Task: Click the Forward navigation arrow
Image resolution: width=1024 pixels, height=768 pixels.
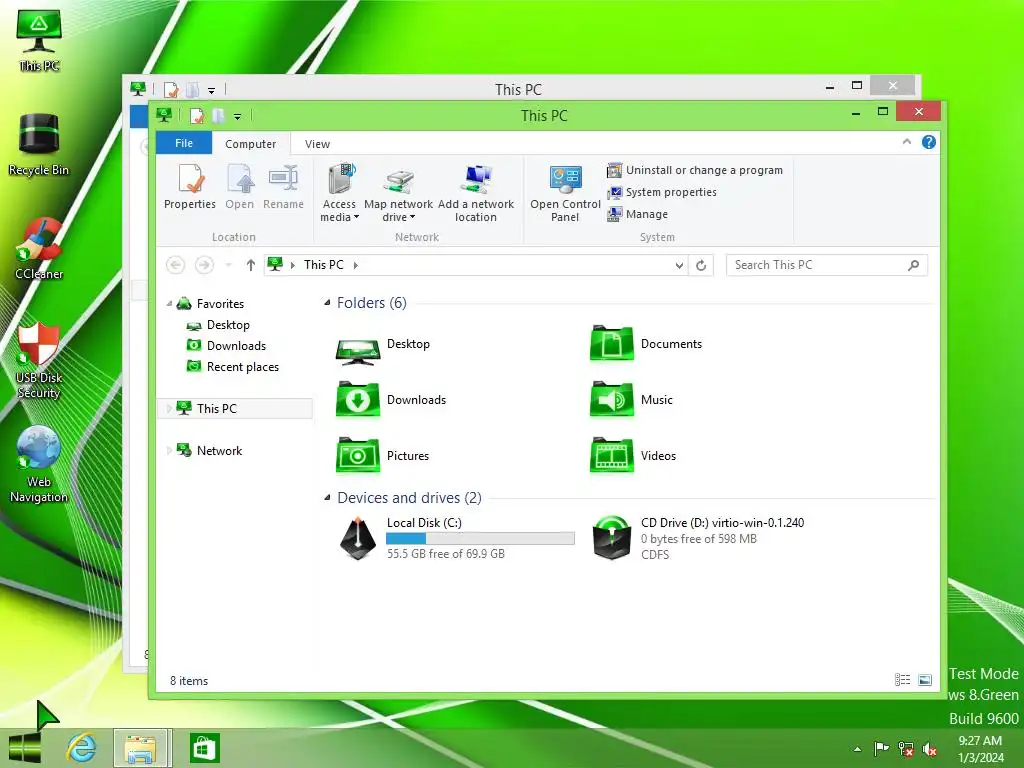Action: (x=204, y=264)
